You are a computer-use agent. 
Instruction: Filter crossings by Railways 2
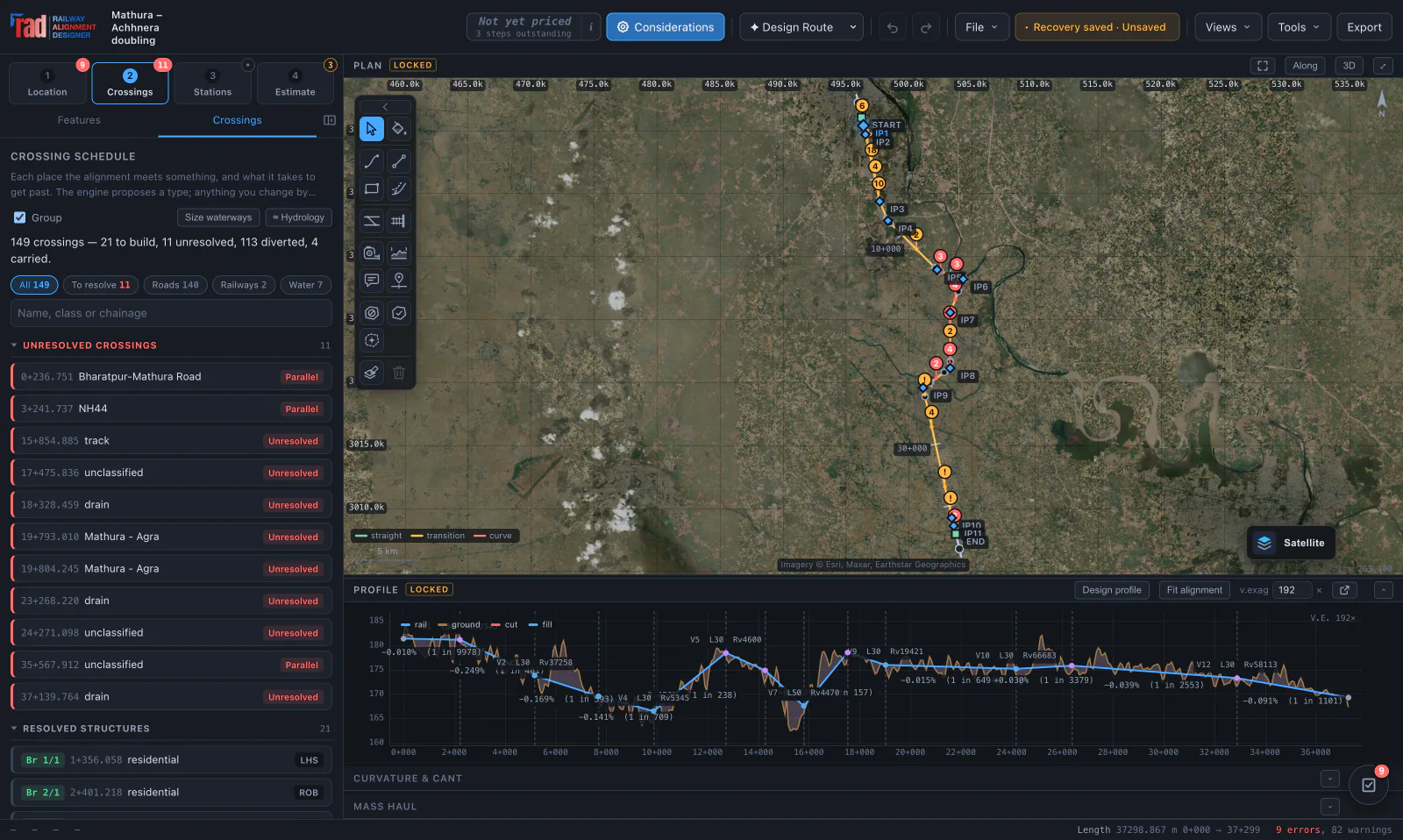244,285
